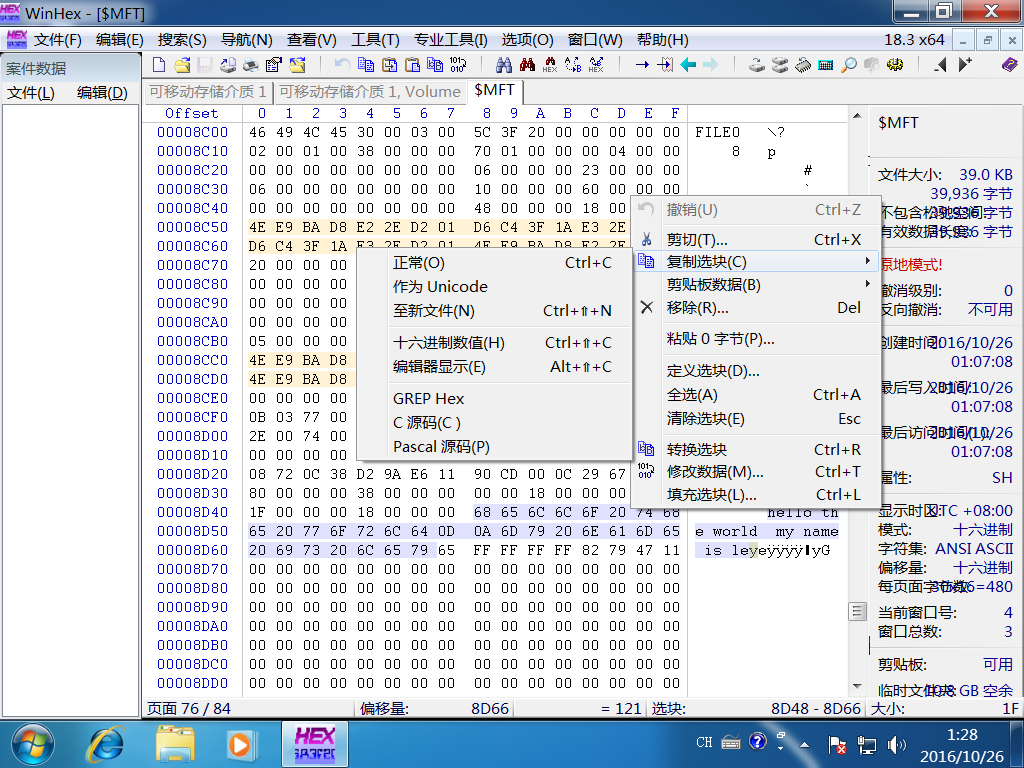Viewport: 1024px width, 768px height.
Task: Click the Open disk toolbar icon
Action: click(757, 64)
